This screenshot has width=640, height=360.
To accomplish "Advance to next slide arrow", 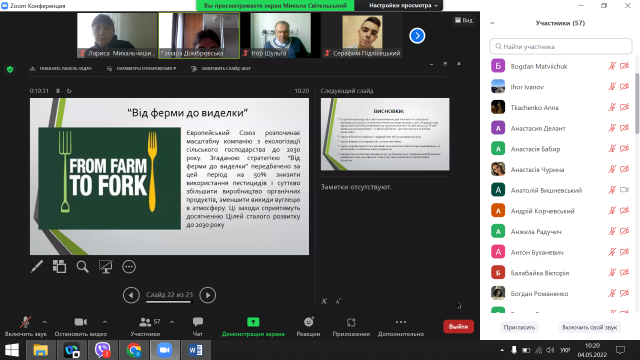I will click(208, 295).
